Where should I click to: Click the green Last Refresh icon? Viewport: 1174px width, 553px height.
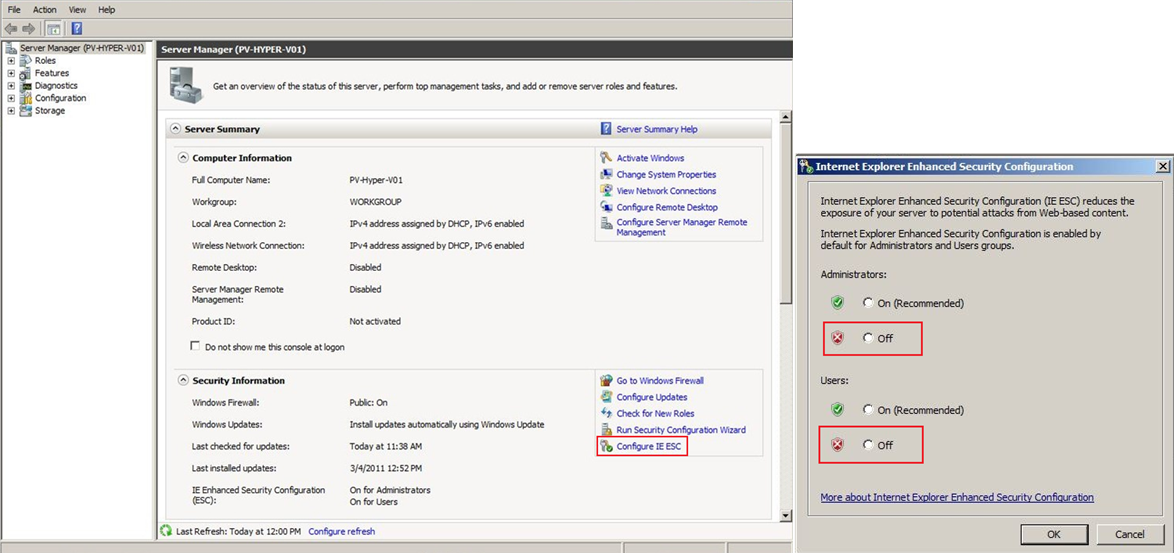166,531
